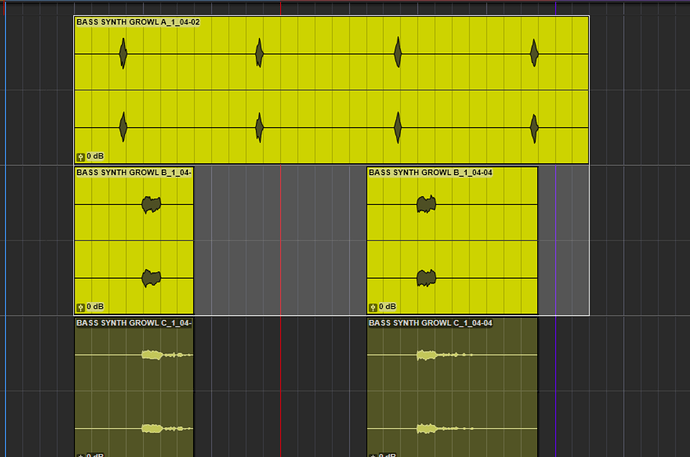Select the BASS SYNTH GROWL A_1_04-02 clip title
The width and height of the screenshot is (690, 457).
pyautogui.click(x=138, y=22)
